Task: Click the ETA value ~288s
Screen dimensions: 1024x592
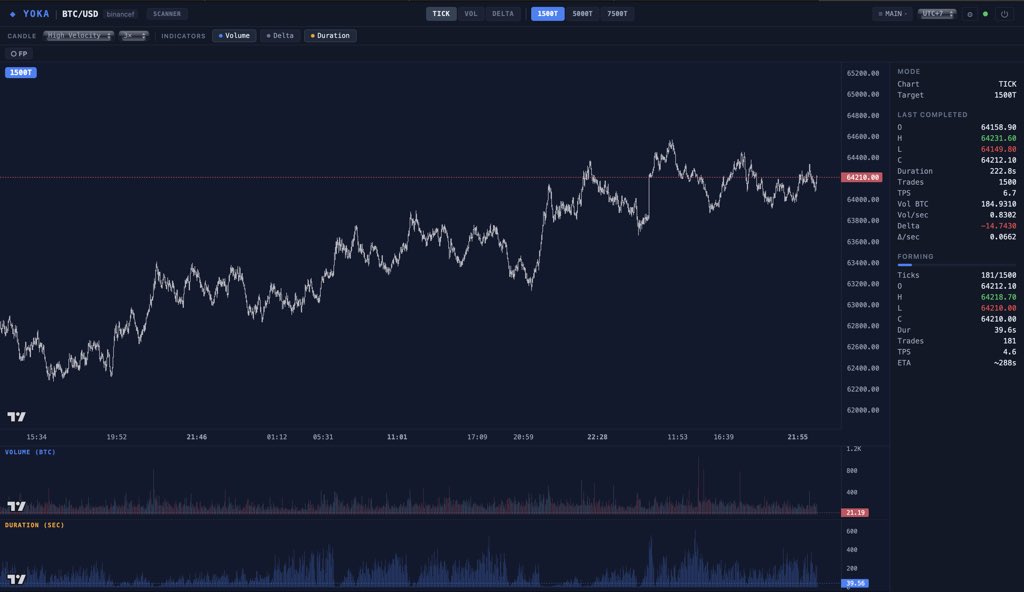Action: coord(1004,363)
